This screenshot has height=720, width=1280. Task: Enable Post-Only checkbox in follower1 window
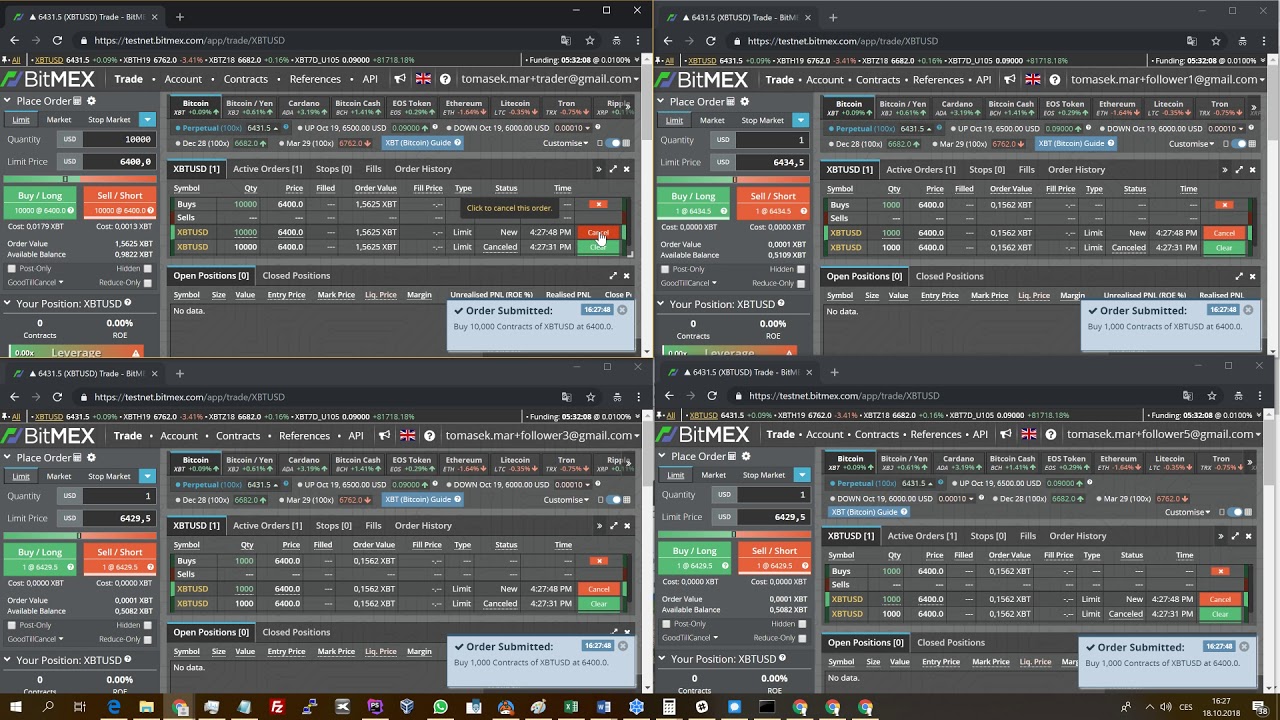pyautogui.click(x=665, y=269)
